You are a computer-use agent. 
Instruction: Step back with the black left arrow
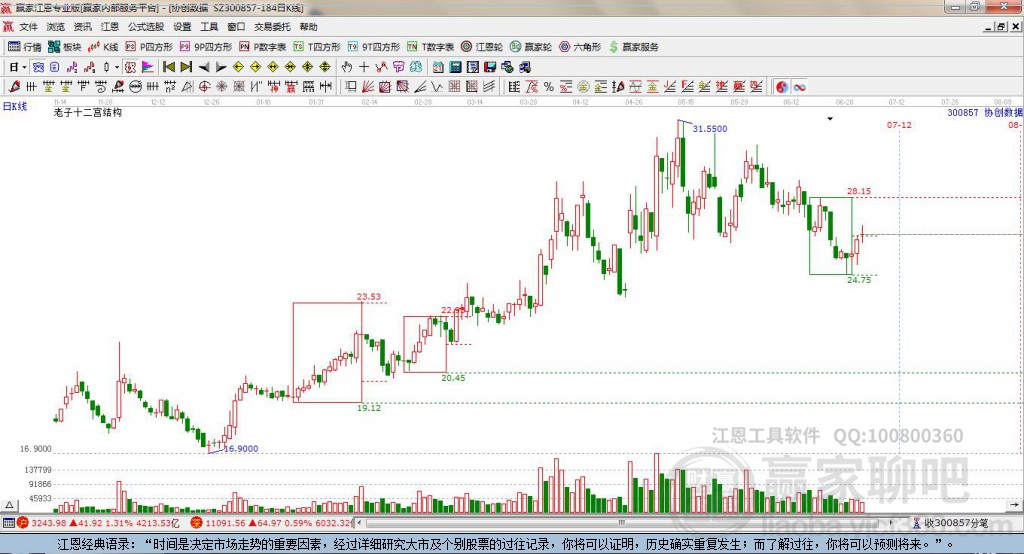204,67
